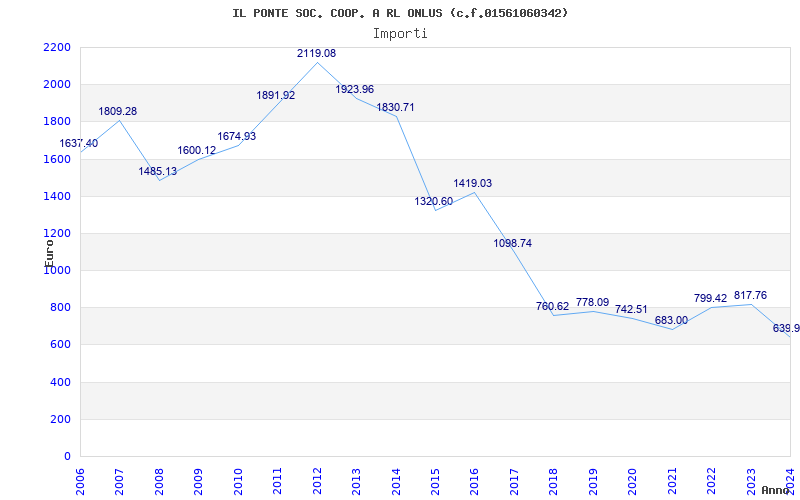Click the x-axis year 2016
Image resolution: width=800 pixels, height=500 pixels.
pos(475,481)
